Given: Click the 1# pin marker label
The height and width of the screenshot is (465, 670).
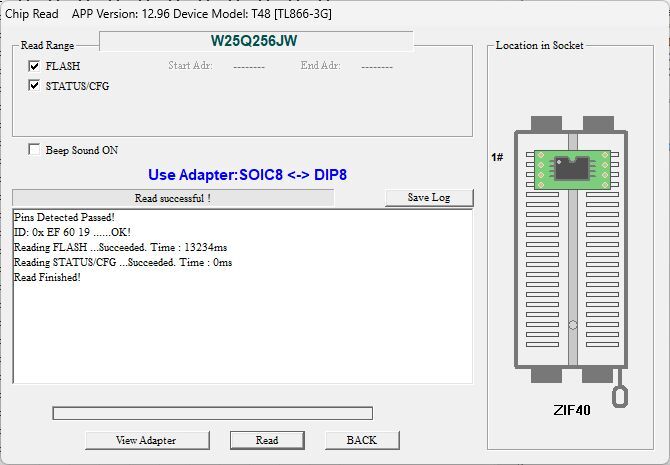Looking at the screenshot, I should 497,157.
